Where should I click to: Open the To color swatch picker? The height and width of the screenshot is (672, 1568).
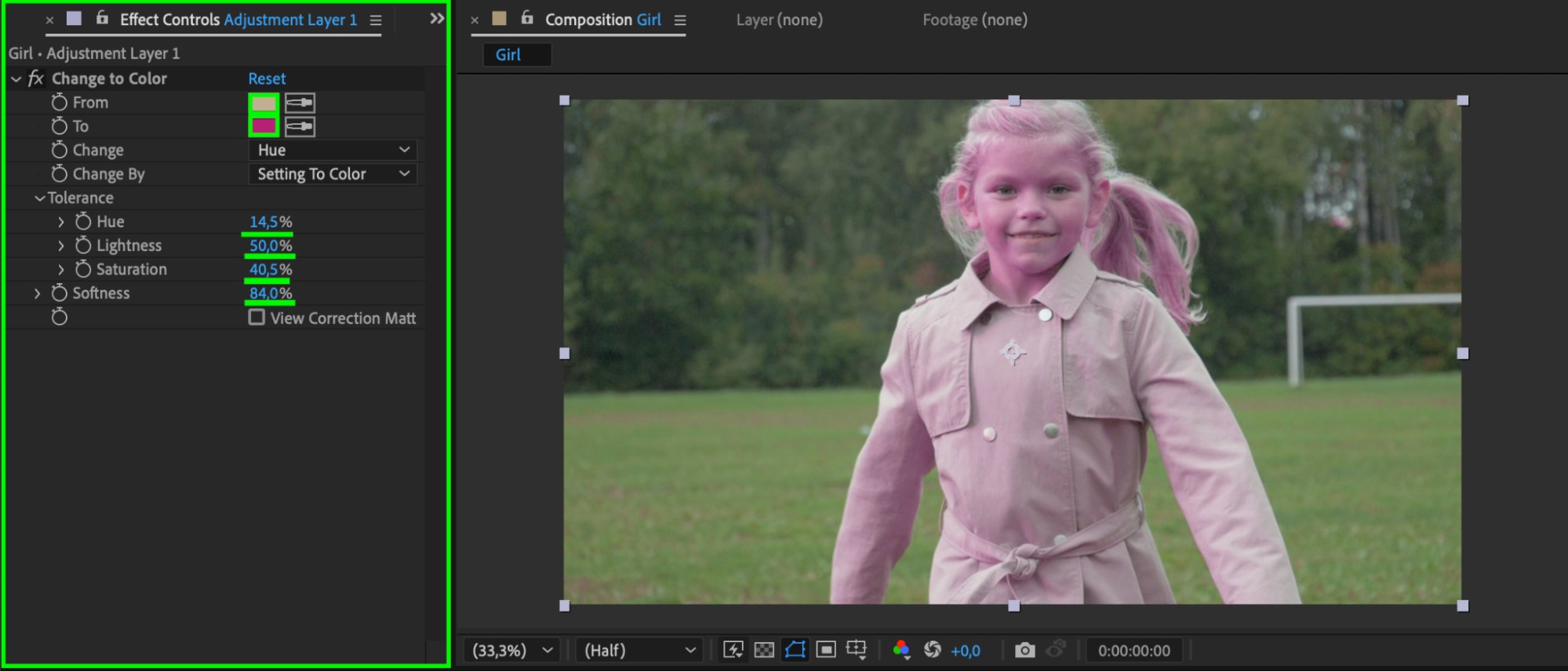264,126
